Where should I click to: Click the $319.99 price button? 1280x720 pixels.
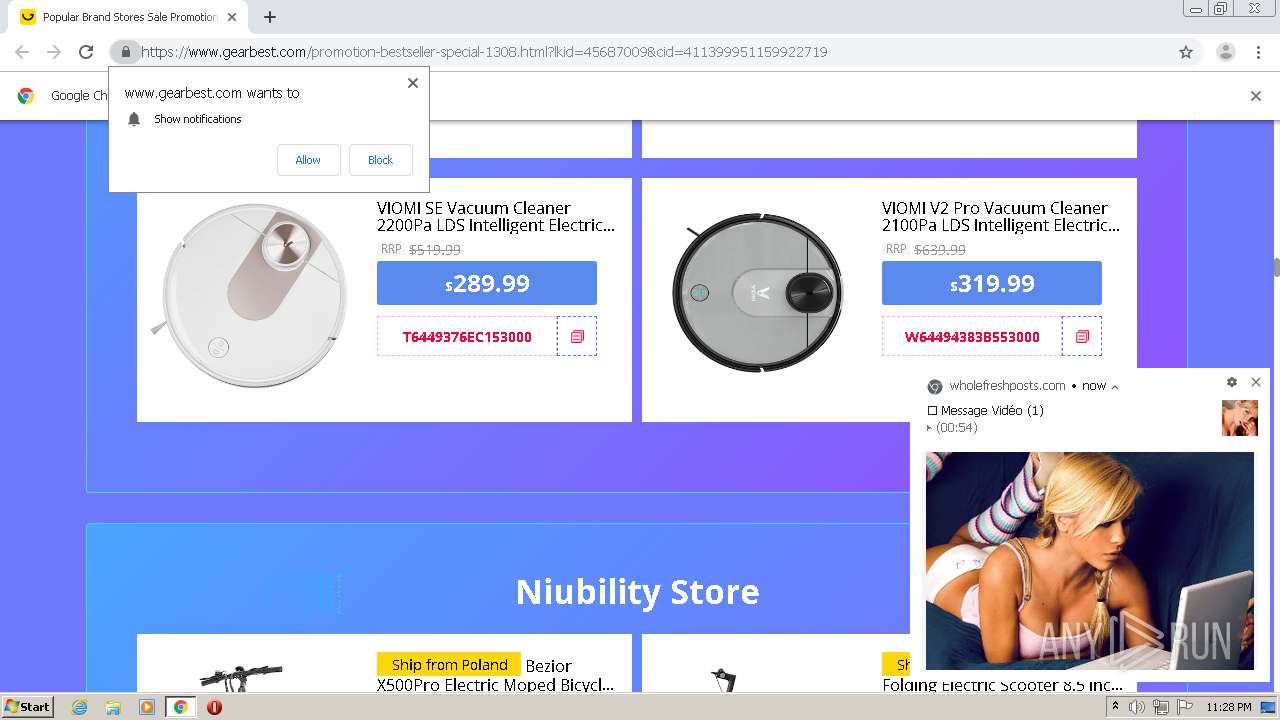coord(992,283)
